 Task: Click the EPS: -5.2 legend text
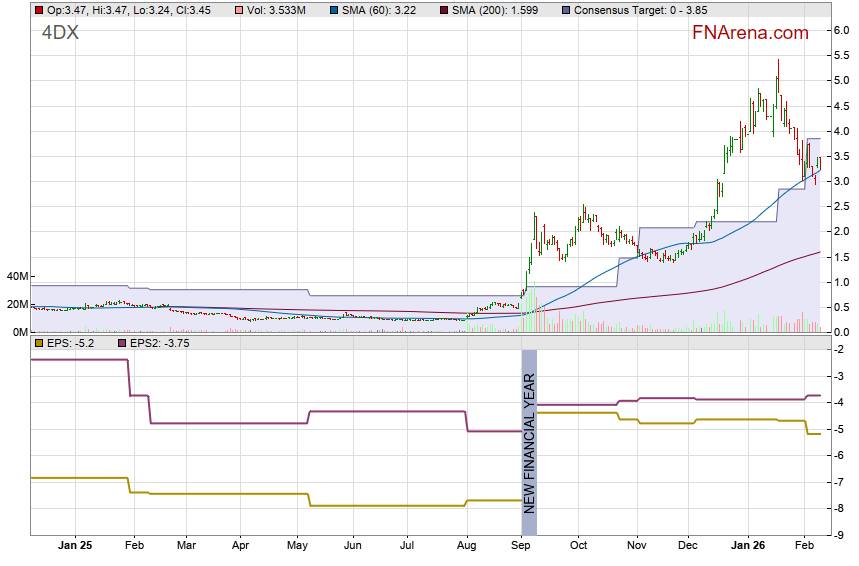point(70,343)
